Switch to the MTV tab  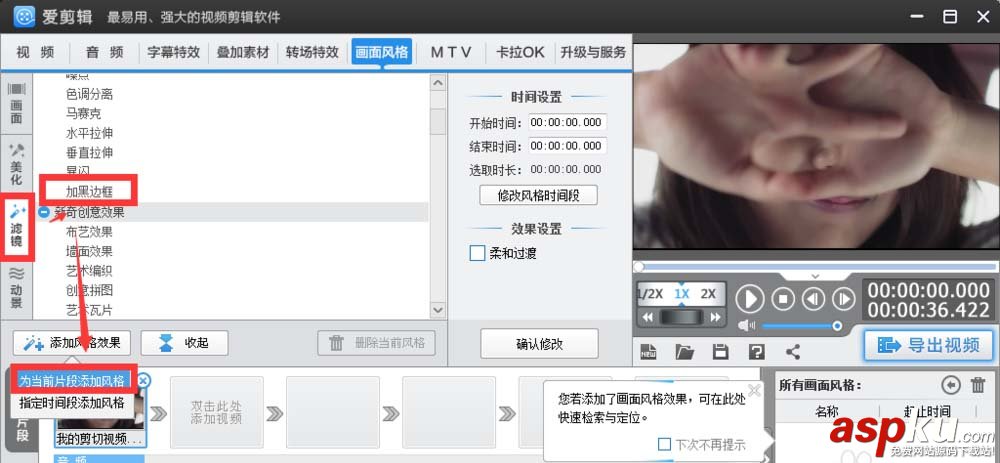click(x=451, y=52)
